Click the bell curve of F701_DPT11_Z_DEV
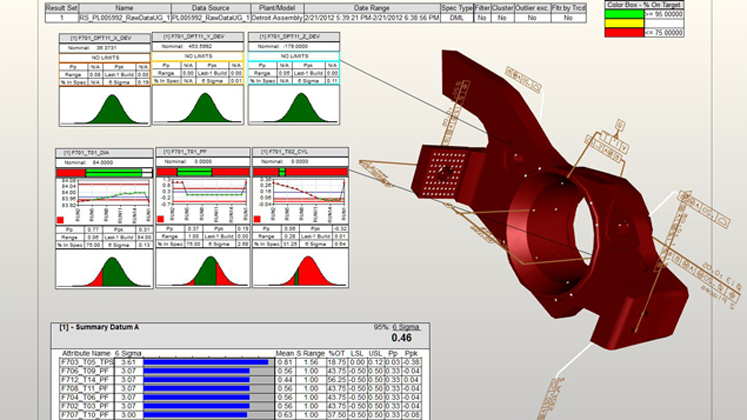The height and width of the screenshot is (420, 747). tap(301, 108)
